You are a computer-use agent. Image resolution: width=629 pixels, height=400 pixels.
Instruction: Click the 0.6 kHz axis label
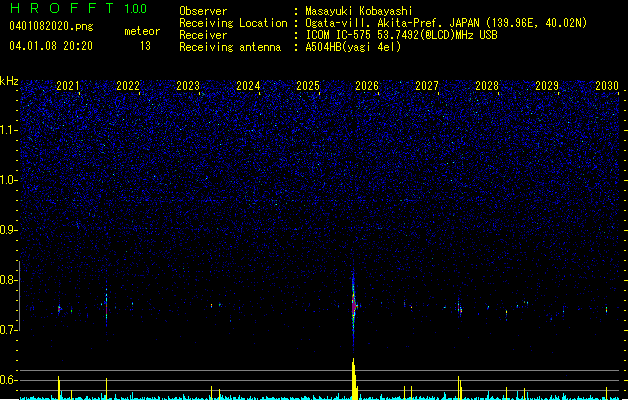(x=9, y=380)
